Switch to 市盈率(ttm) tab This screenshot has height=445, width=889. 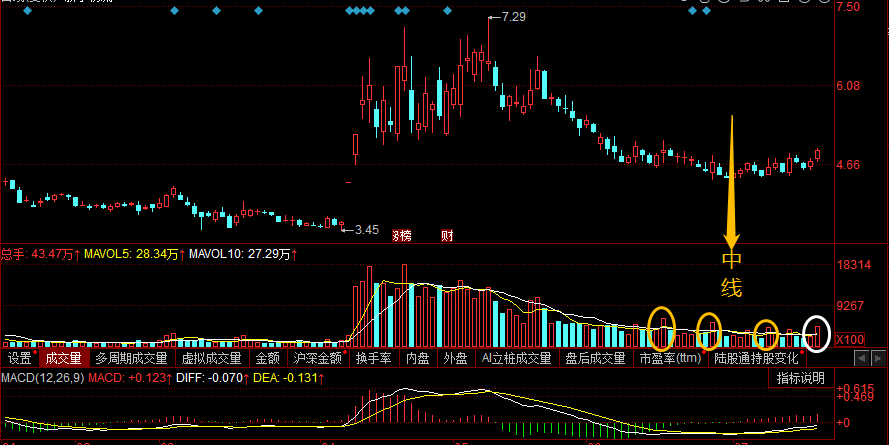pyautogui.click(x=671, y=358)
